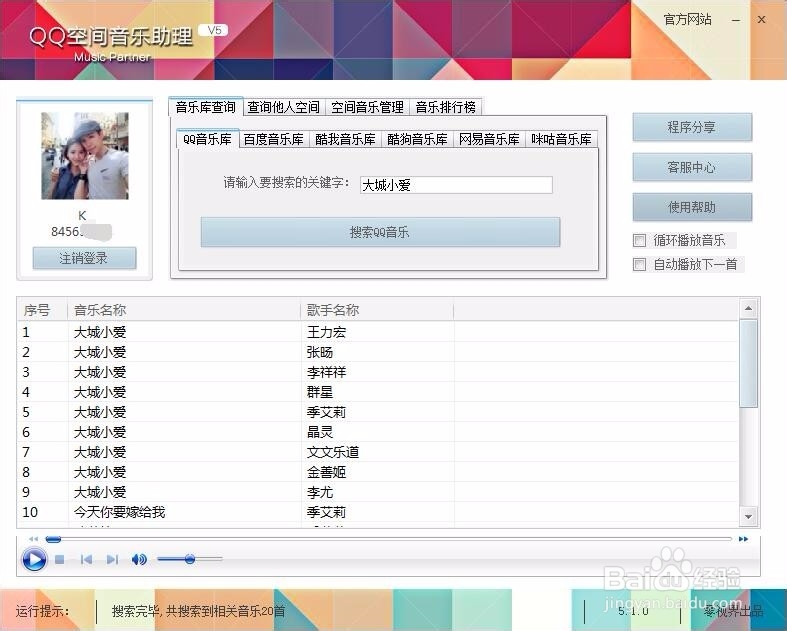Skip to the next track

[x=112, y=559]
